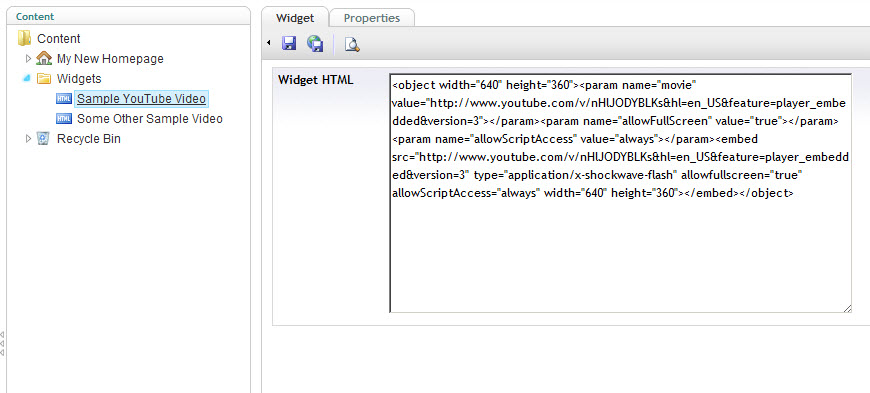
Task: Select My New Homepage in tree
Action: coord(110,58)
